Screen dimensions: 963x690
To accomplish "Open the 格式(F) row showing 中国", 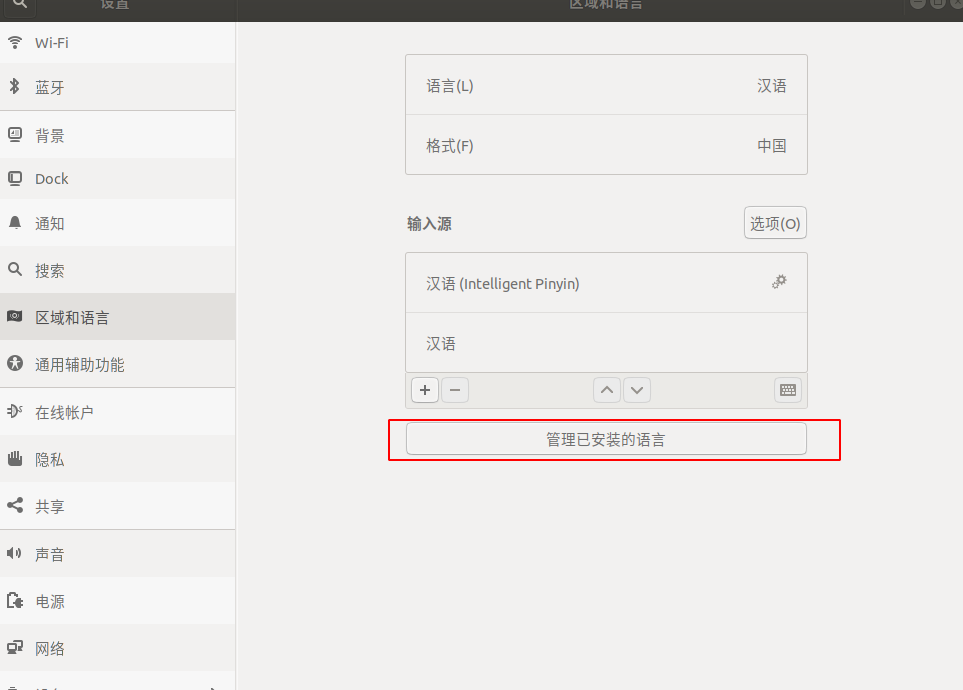I will [606, 145].
